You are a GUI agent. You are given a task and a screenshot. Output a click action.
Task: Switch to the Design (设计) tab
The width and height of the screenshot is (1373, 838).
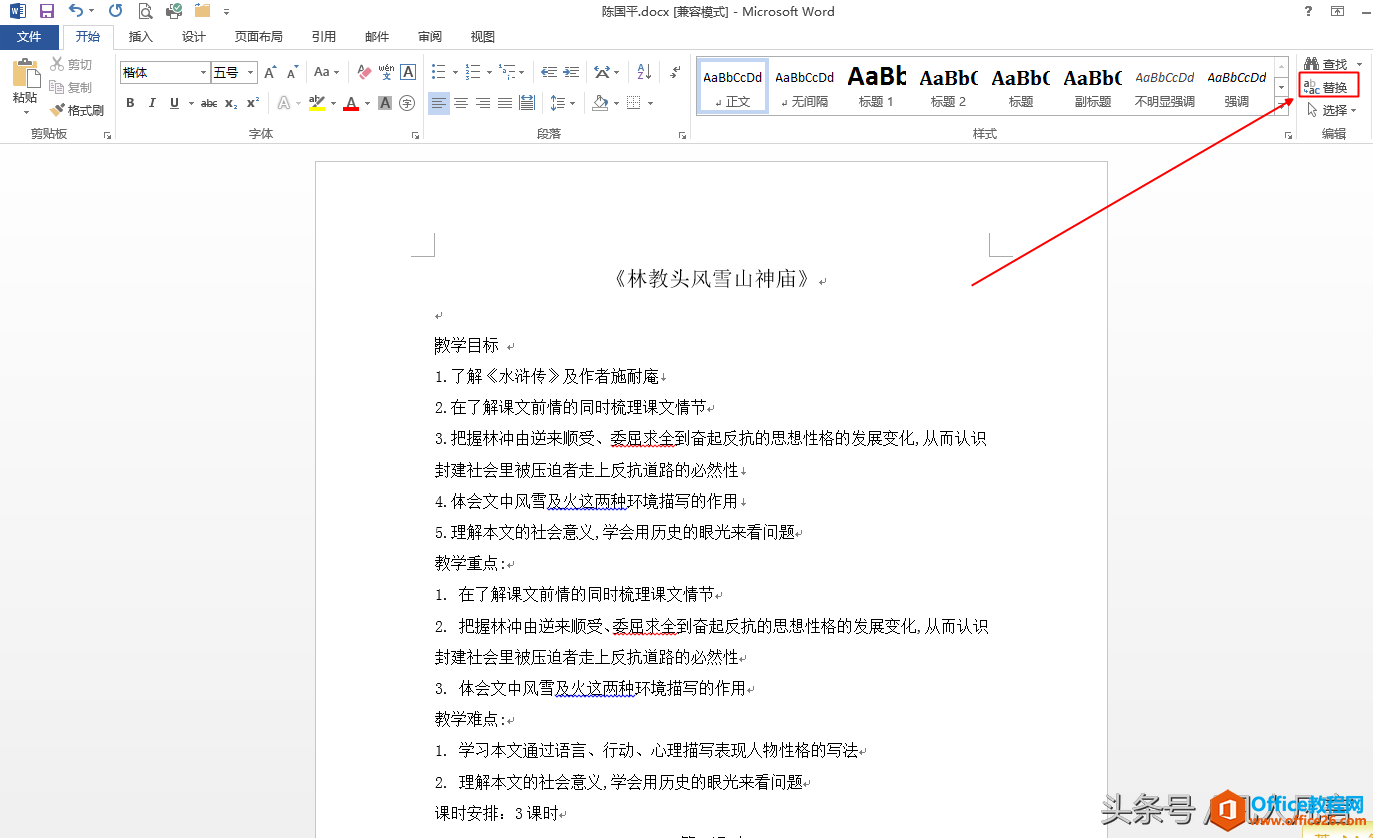click(194, 37)
